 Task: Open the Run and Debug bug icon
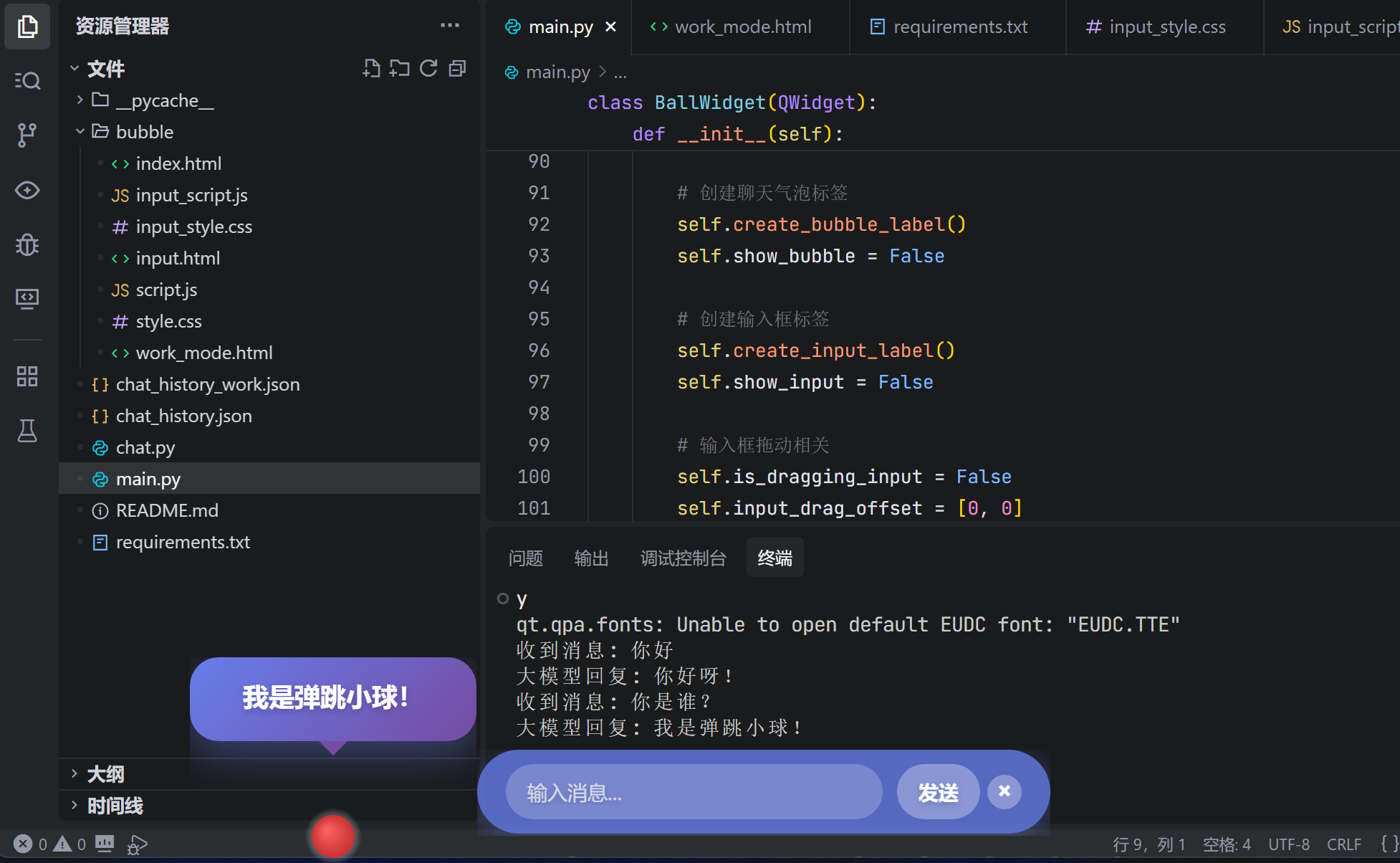(27, 244)
